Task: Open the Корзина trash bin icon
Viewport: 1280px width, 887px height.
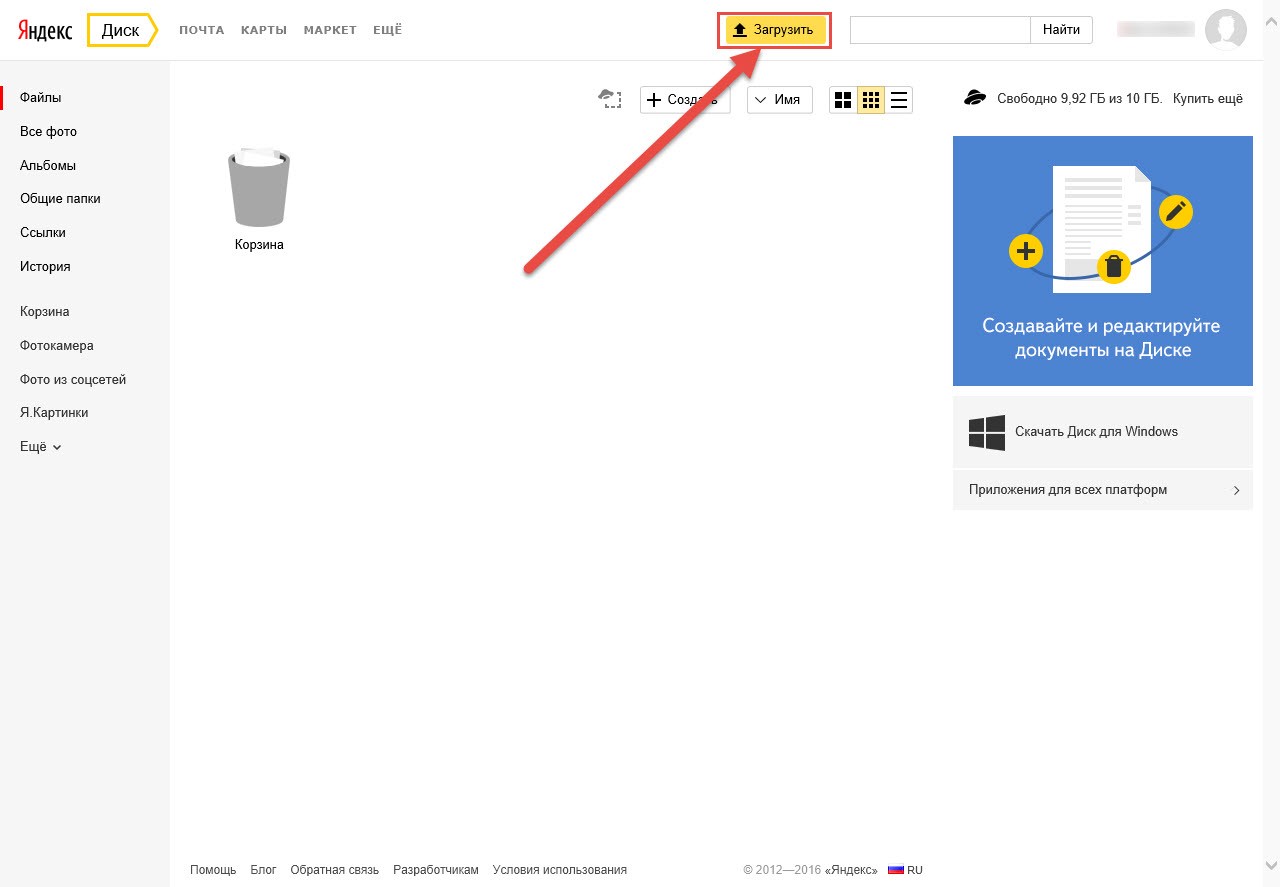Action: tap(259, 190)
